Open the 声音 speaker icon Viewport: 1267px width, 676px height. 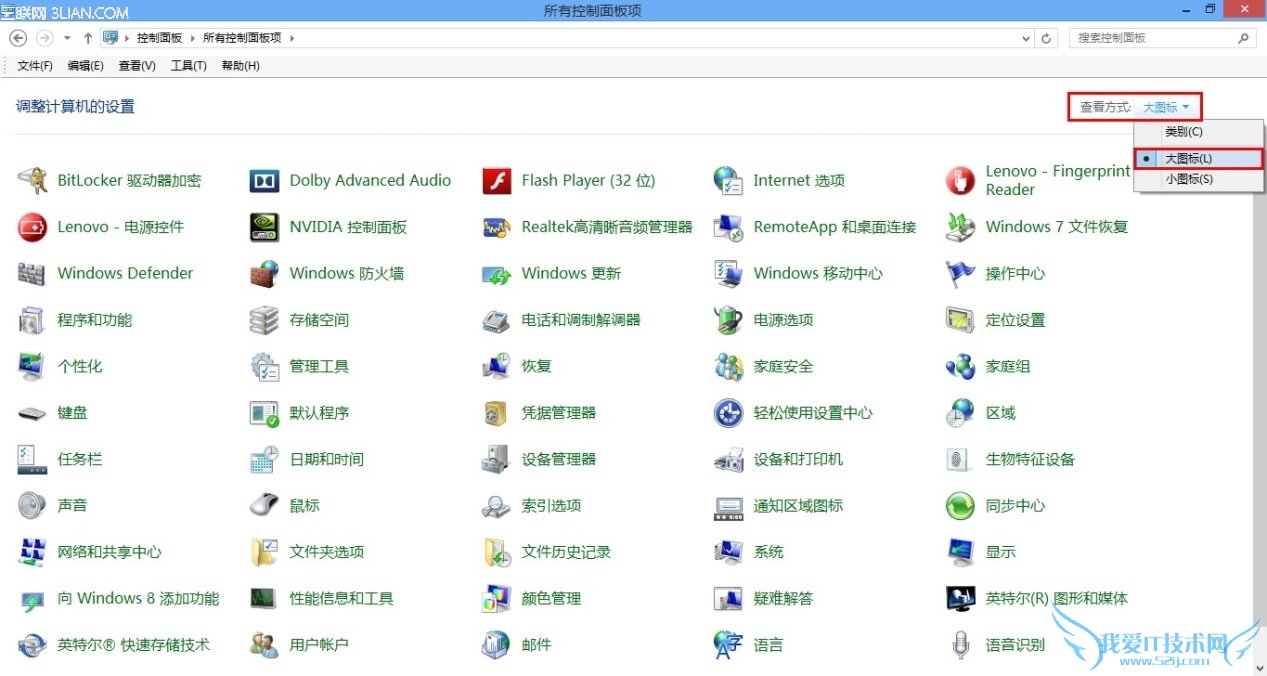tap(32, 506)
